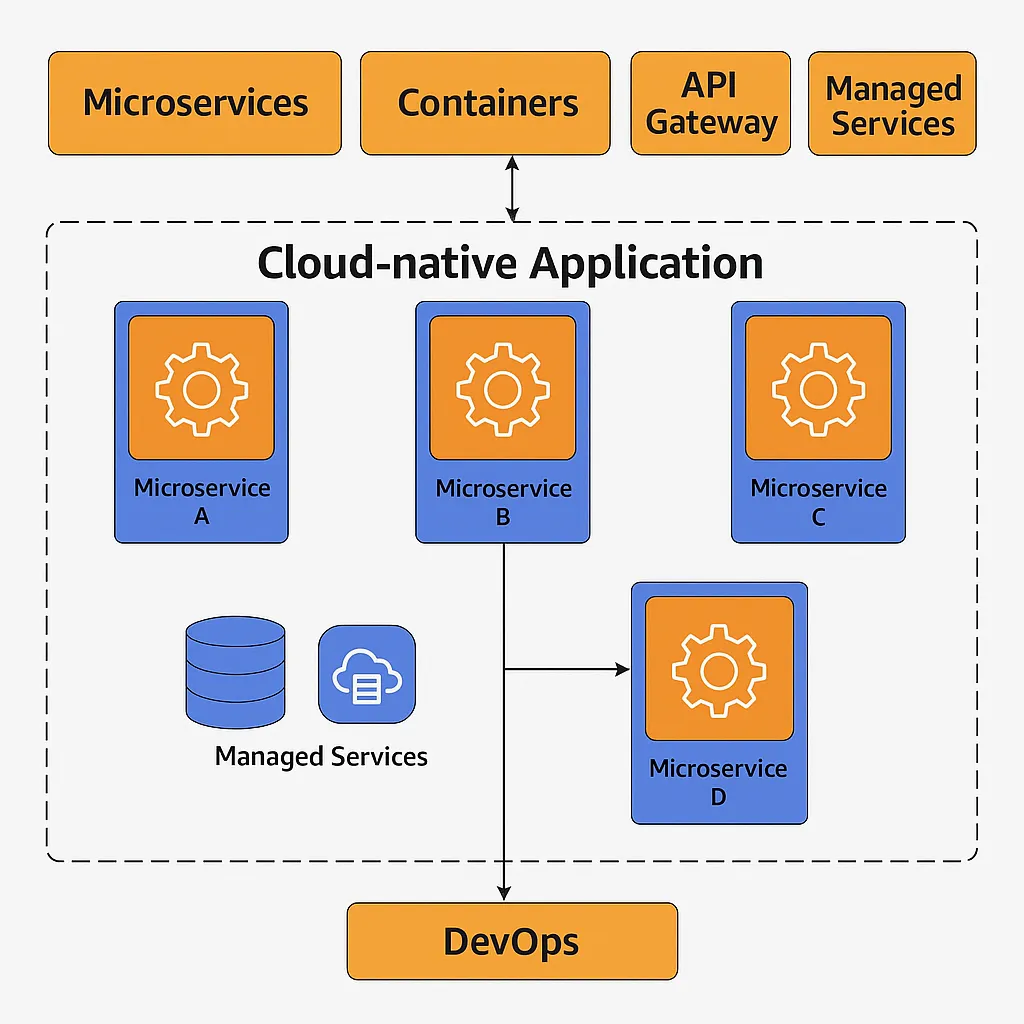1024x1024 pixels.
Task: Click the gear icon in Microservice A
Action: click(x=201, y=388)
